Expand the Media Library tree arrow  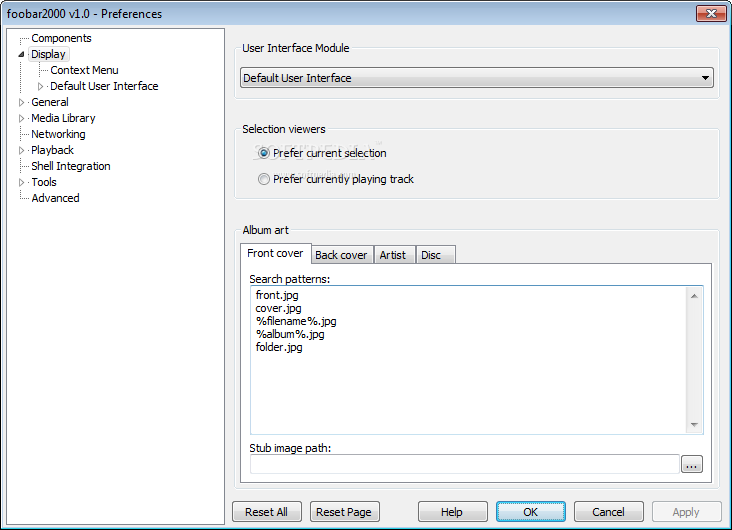(21, 119)
